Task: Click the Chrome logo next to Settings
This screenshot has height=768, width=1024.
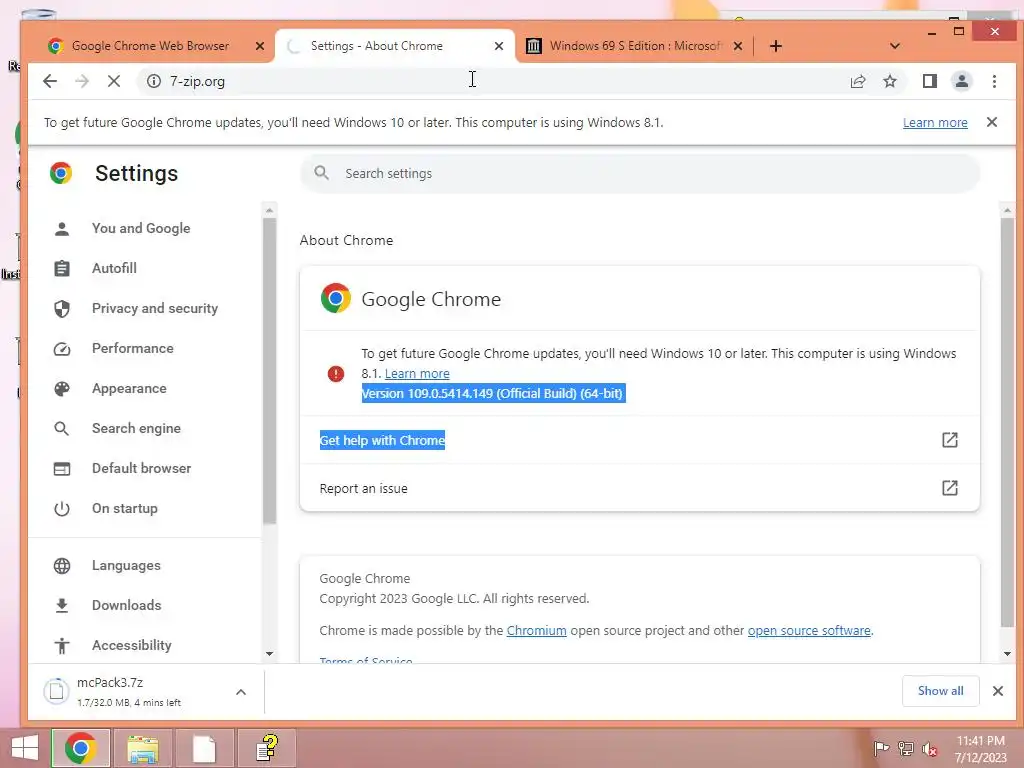Action: click(x=61, y=173)
